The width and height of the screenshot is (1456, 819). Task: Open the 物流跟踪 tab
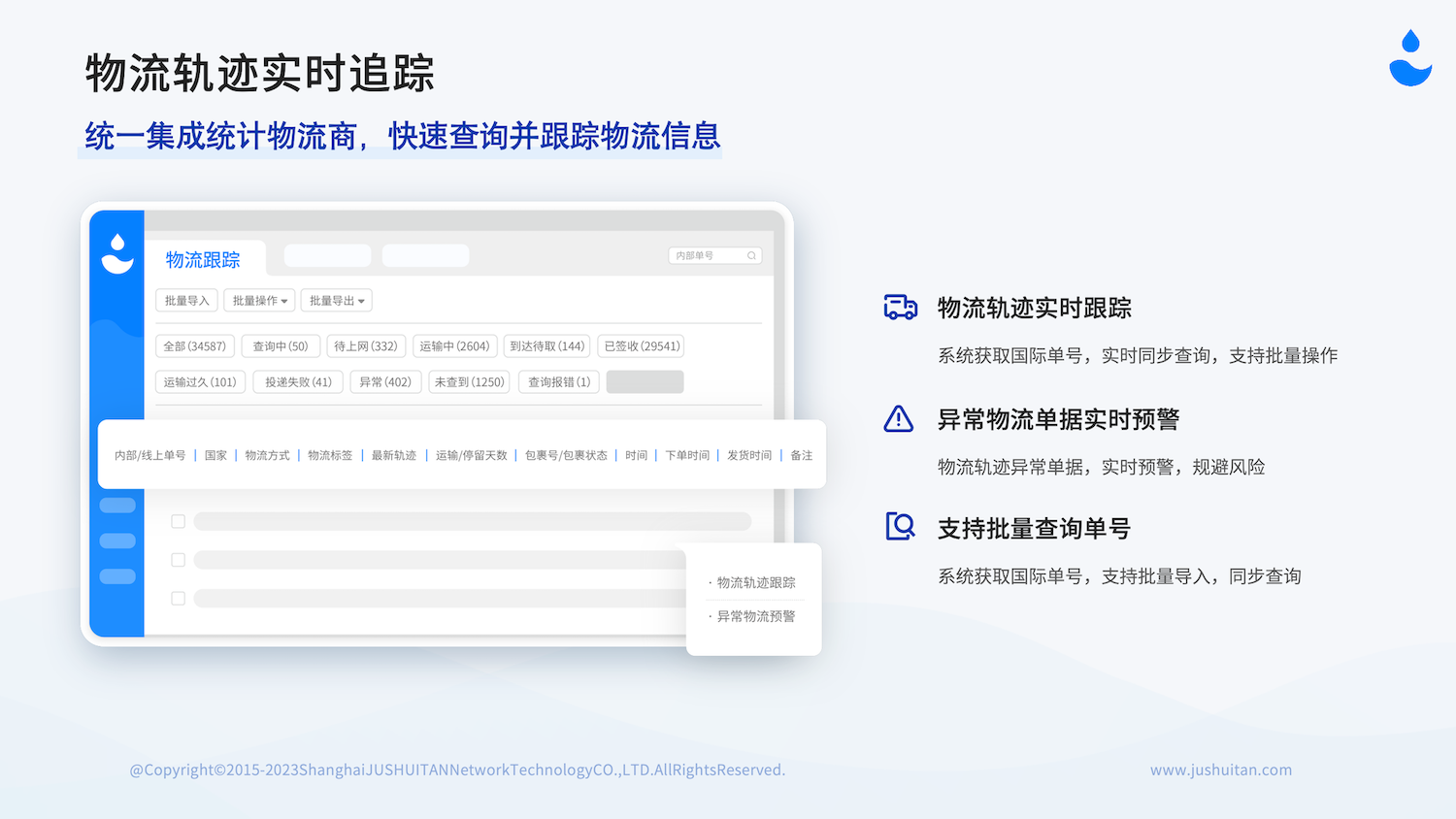[203, 260]
